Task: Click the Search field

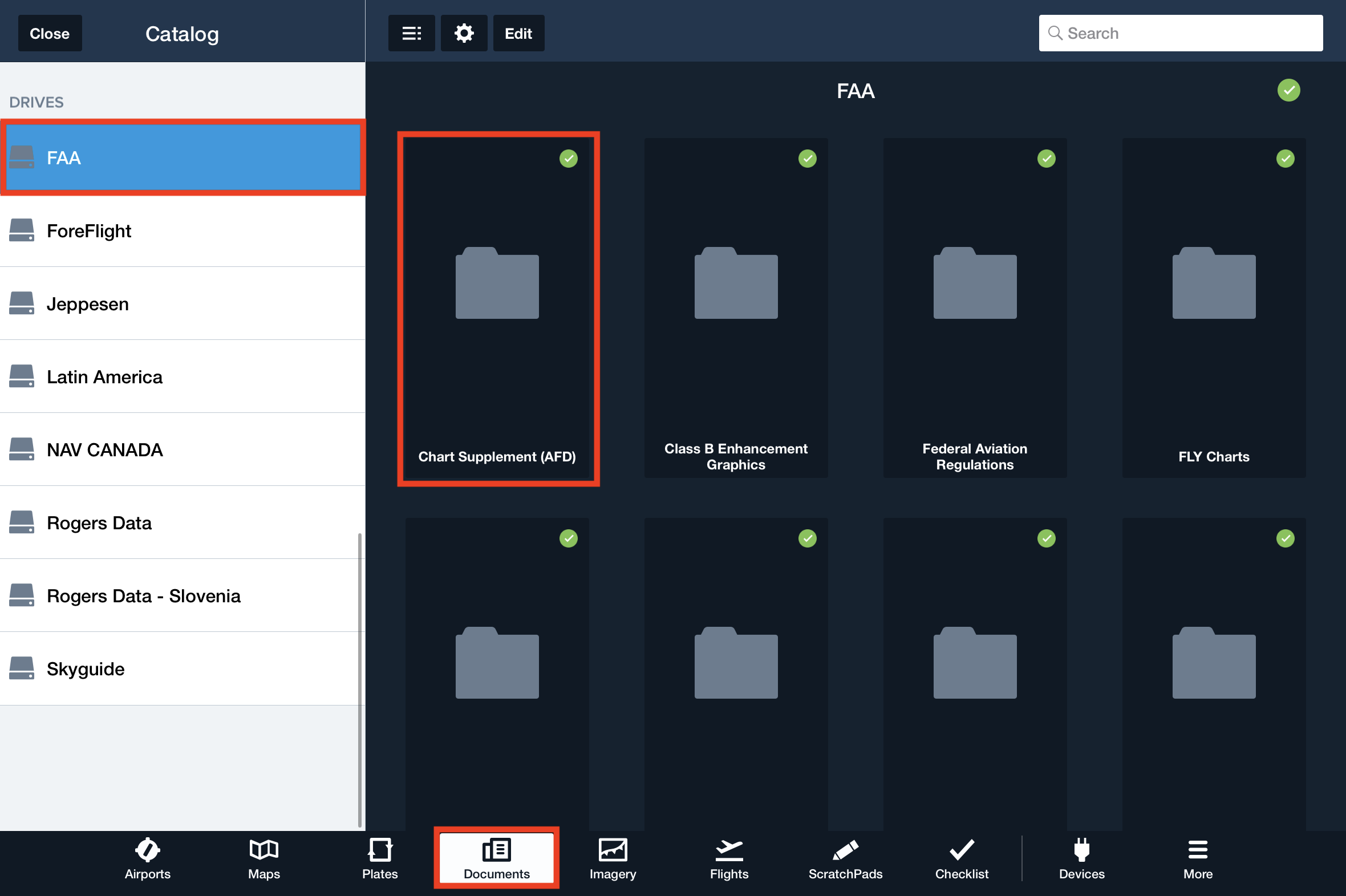Action: pyautogui.click(x=1181, y=33)
